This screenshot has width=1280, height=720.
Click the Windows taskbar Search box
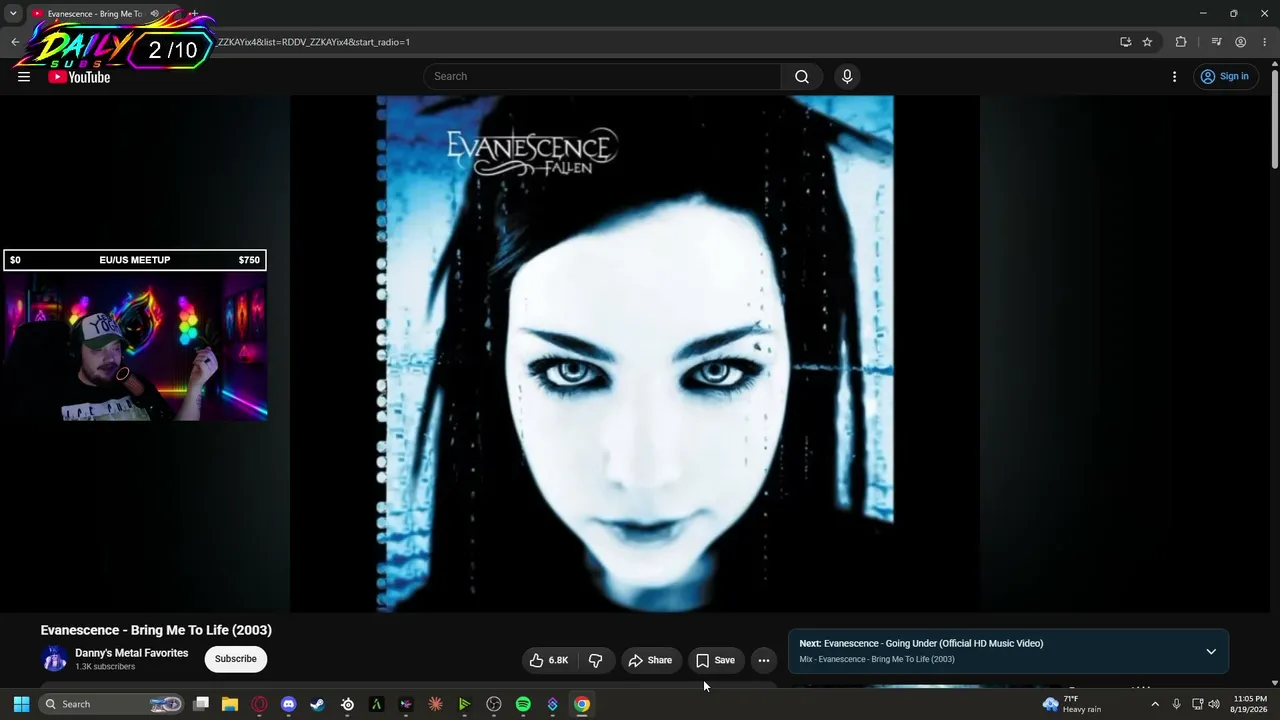[x=112, y=704]
